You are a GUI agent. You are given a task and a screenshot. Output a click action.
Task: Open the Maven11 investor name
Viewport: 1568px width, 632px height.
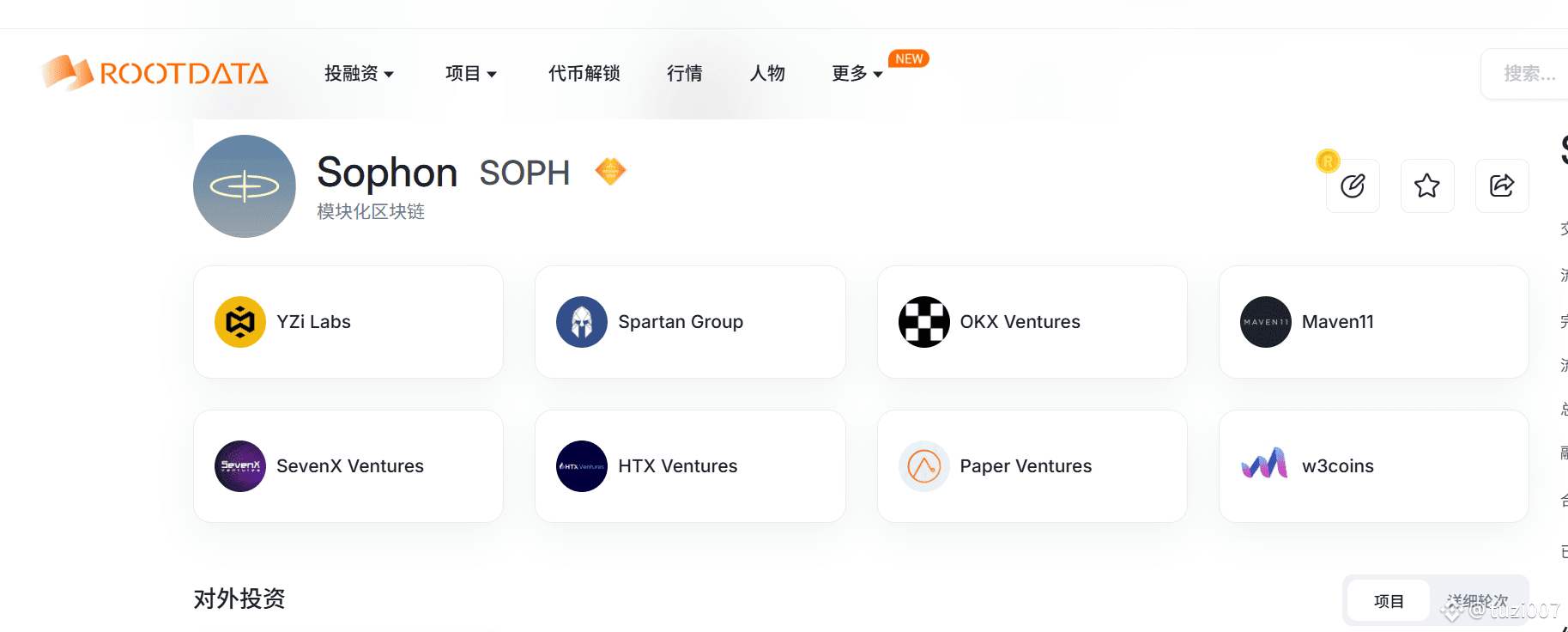coord(1337,322)
